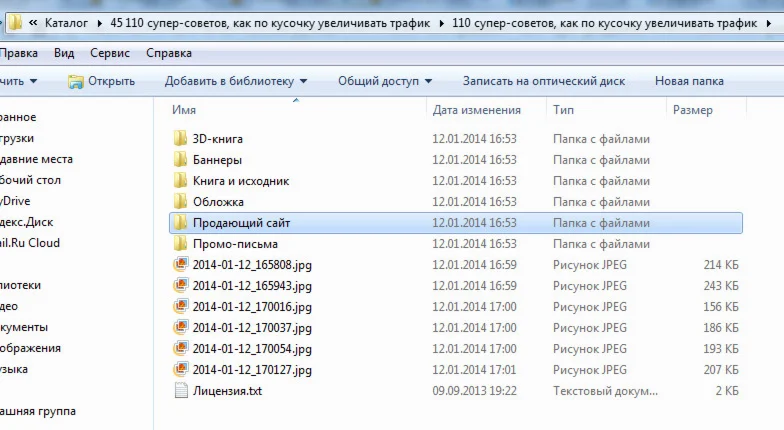The width and height of the screenshot is (784, 430).
Task: Click the 2014-01-12_165808.jpg file icon
Action: click(180, 264)
